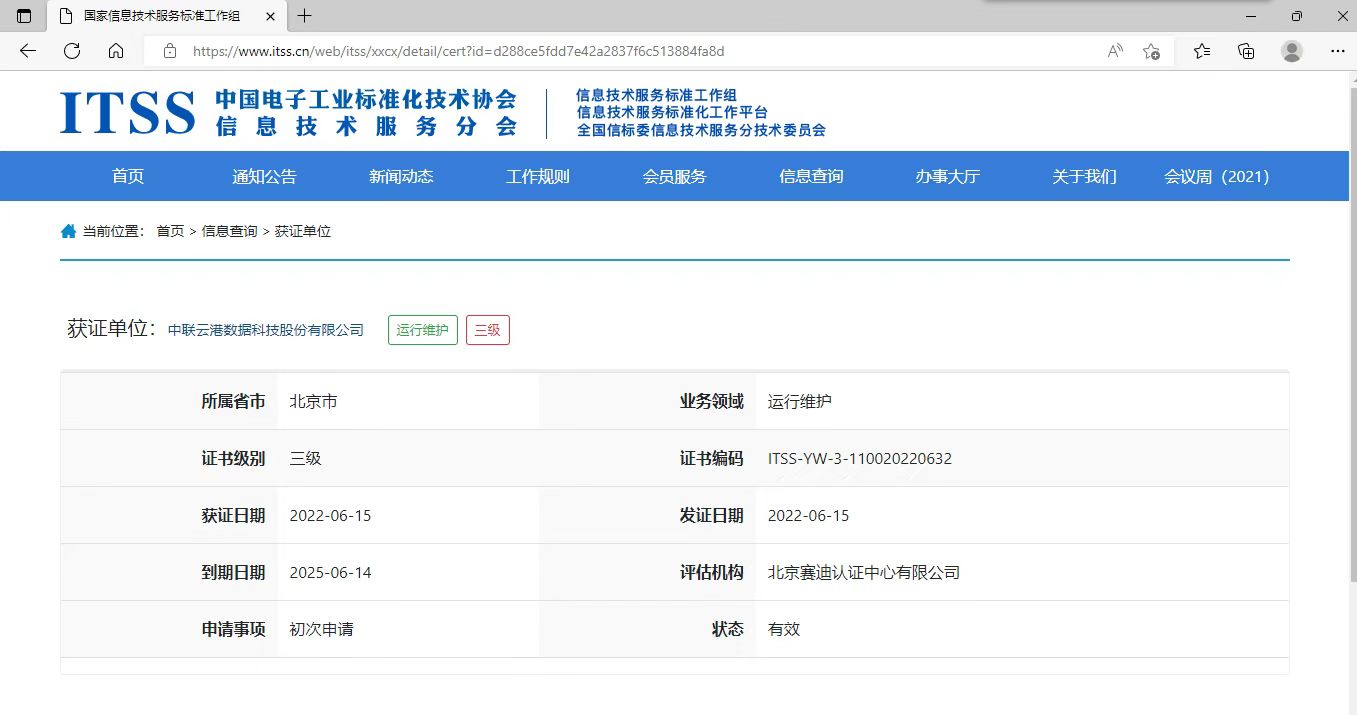Select the 国家信息技术服务标准工作组 browser tab

(x=165, y=16)
